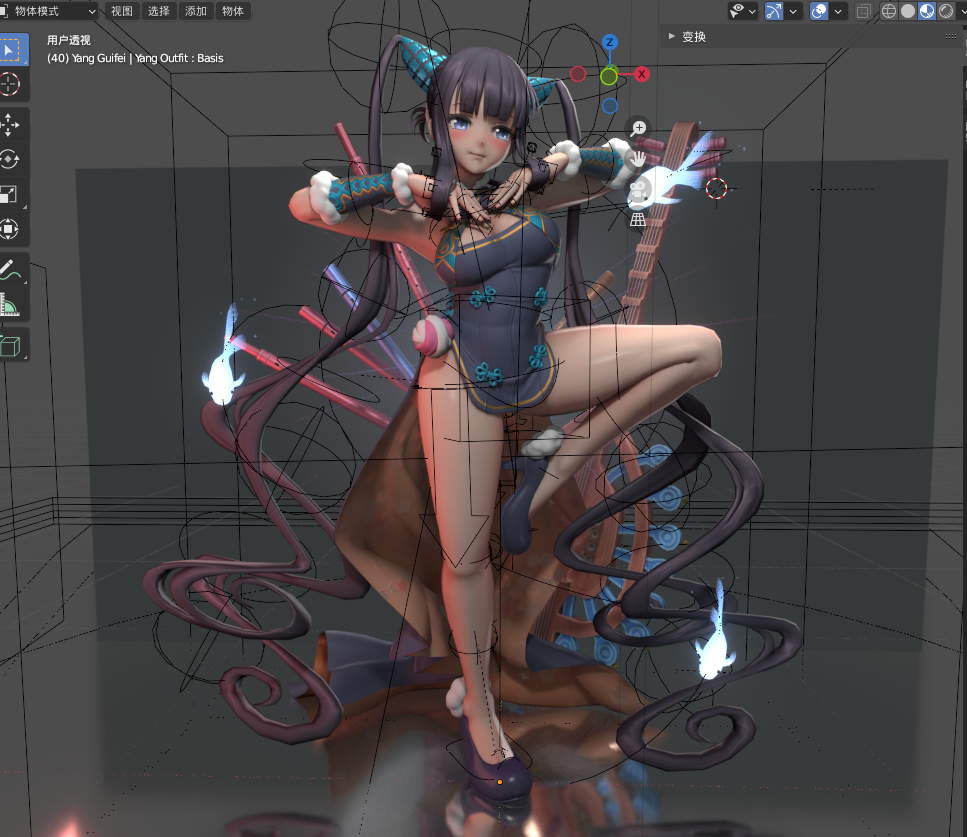Switch to wireframe shading mode

tap(887, 11)
